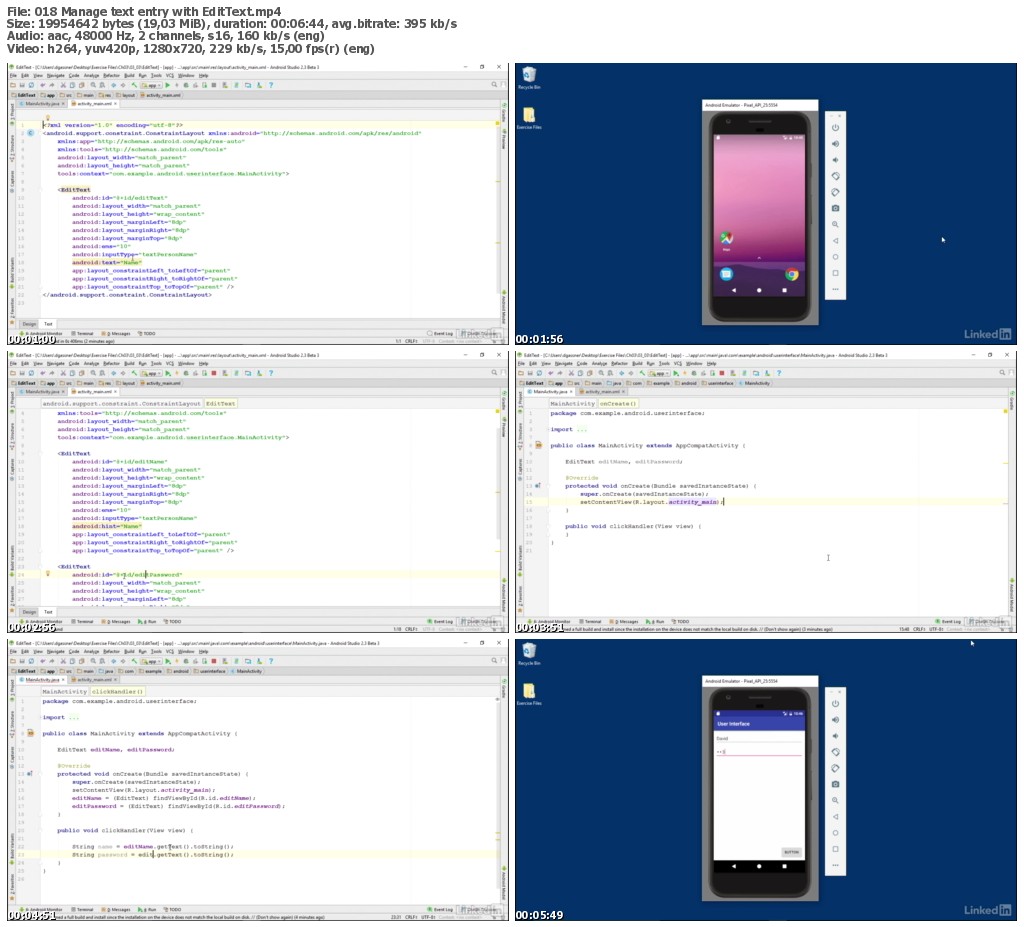The width and height of the screenshot is (1024, 927).
Task: Toggle Terminal tool window in 00:01:00 frame
Action: click(x=82, y=333)
